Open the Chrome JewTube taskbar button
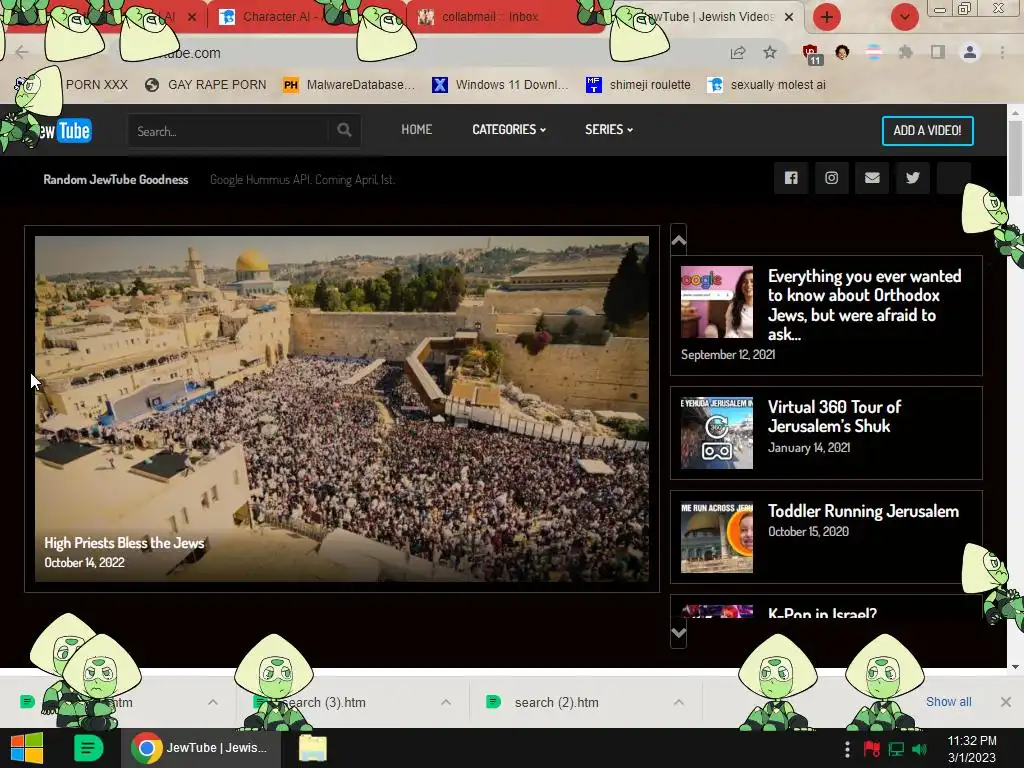 tap(201, 748)
